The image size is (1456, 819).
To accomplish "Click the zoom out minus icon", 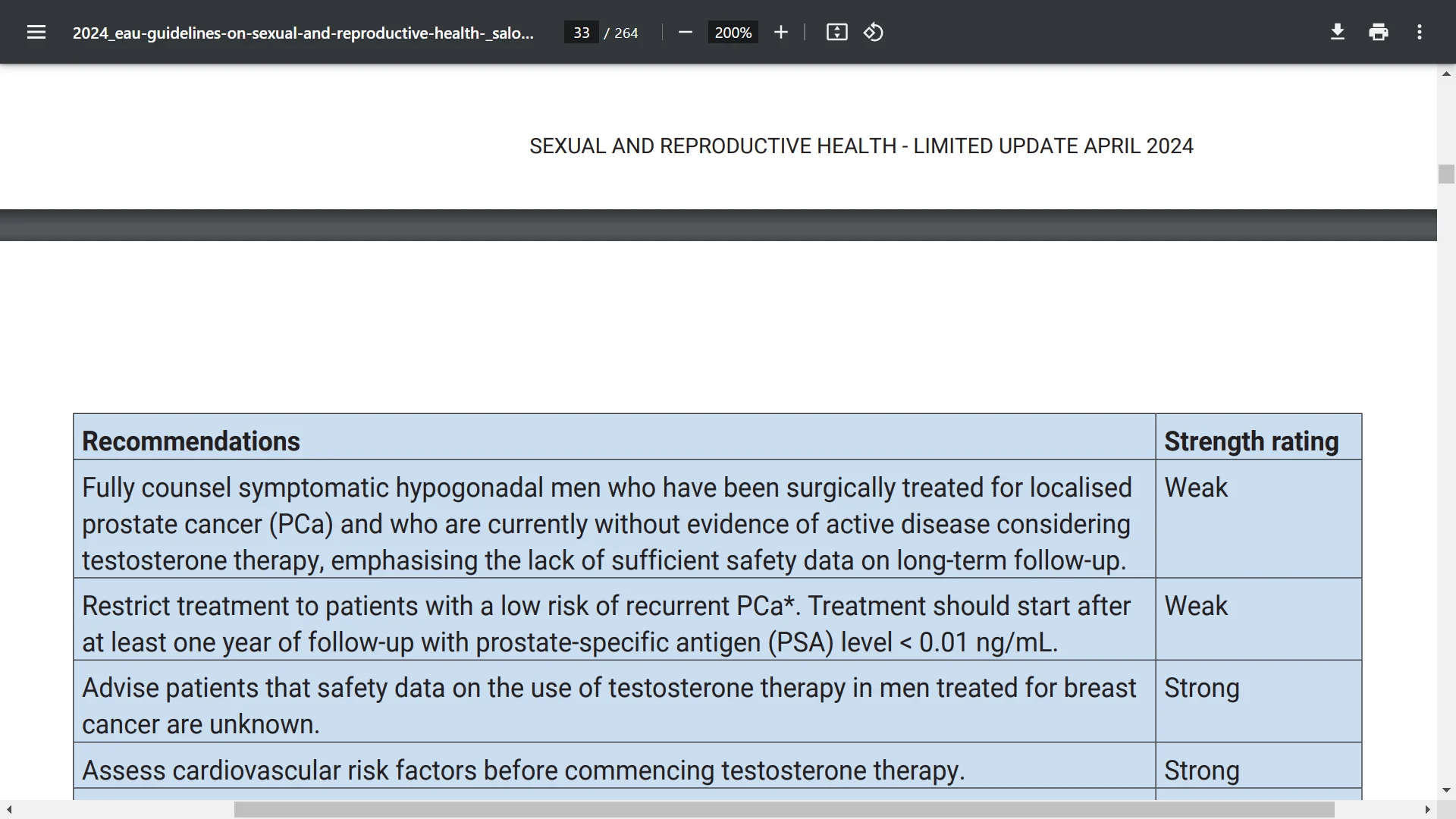I will 686,32.
